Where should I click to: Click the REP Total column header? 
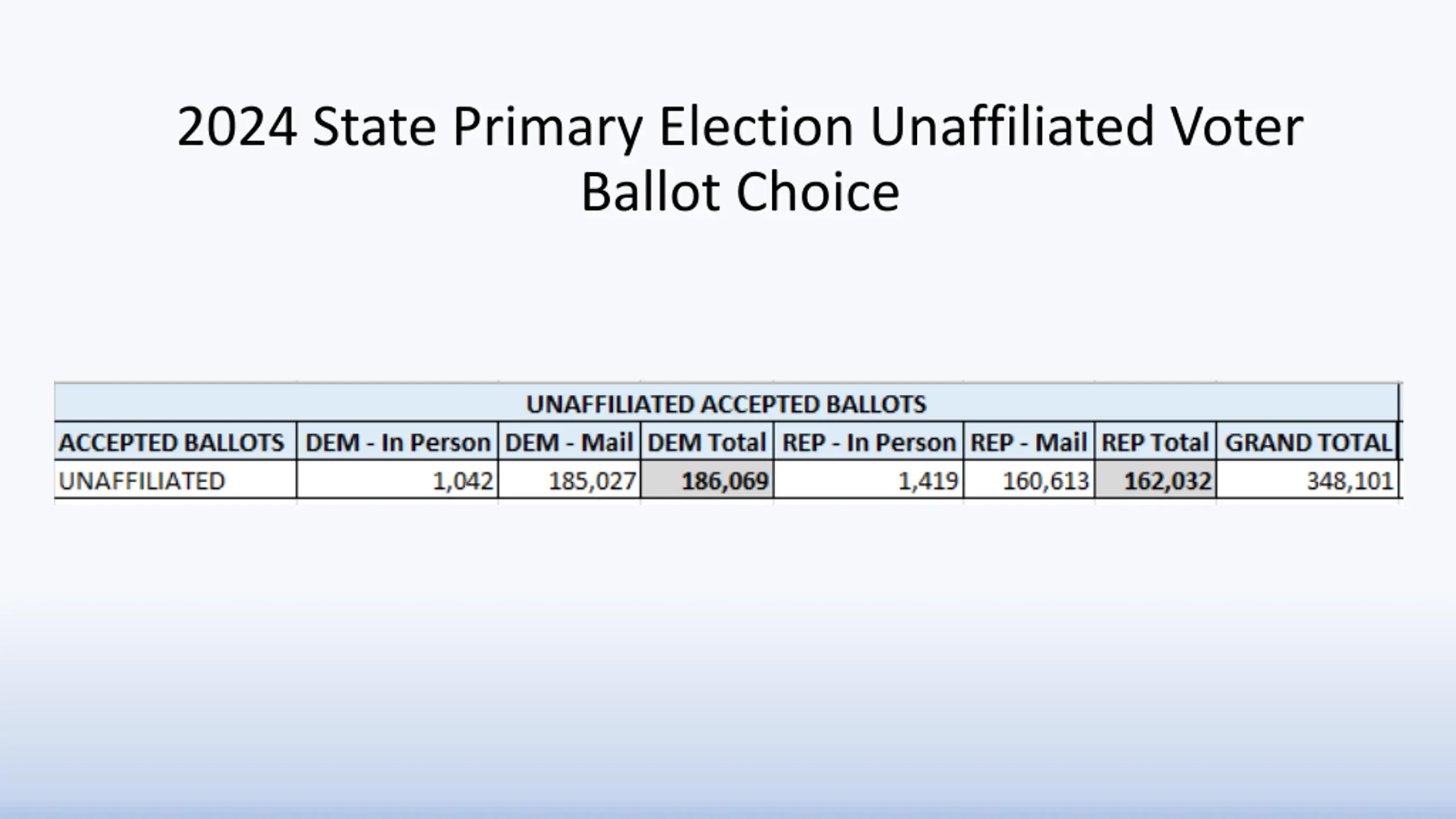coord(1155,442)
